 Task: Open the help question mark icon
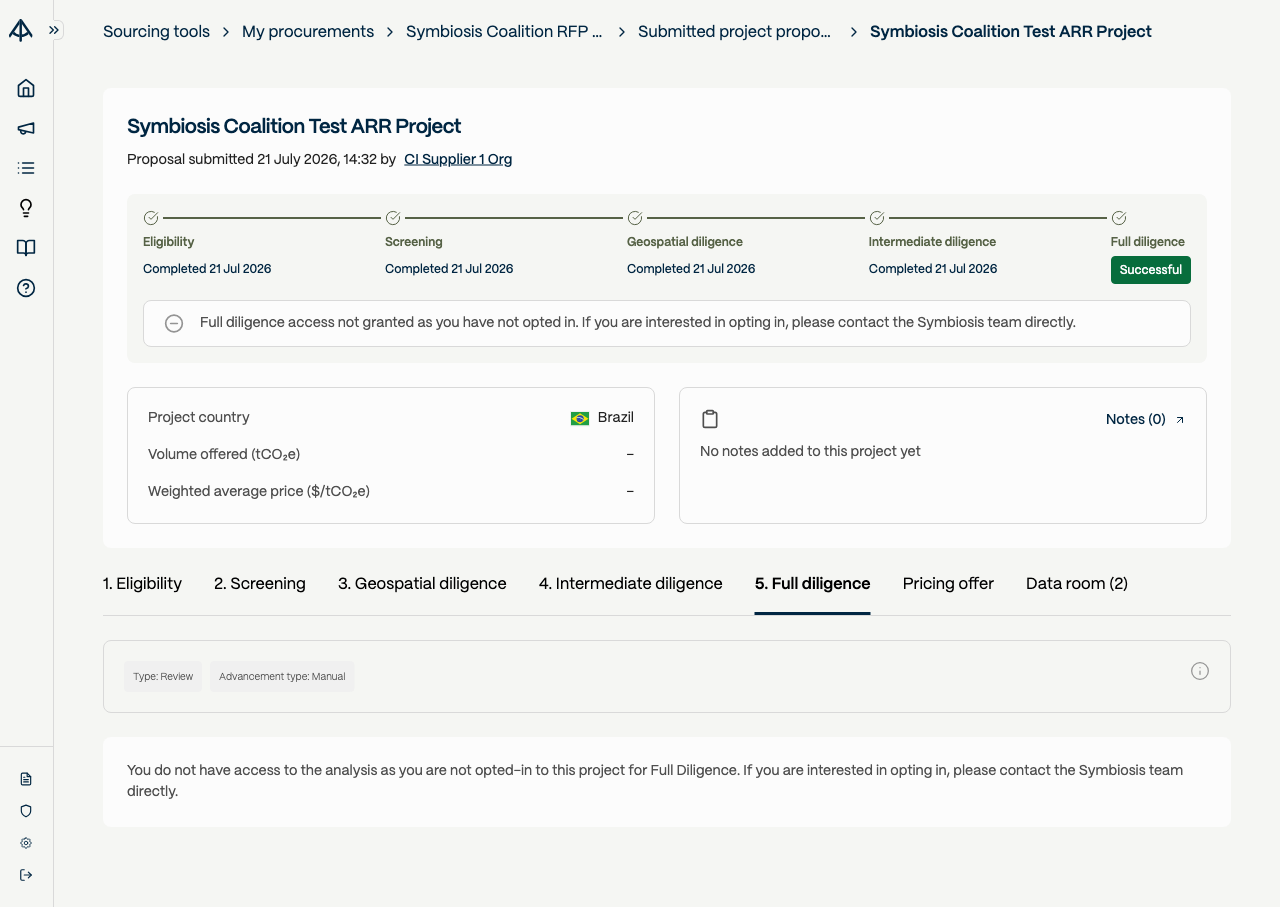26,288
